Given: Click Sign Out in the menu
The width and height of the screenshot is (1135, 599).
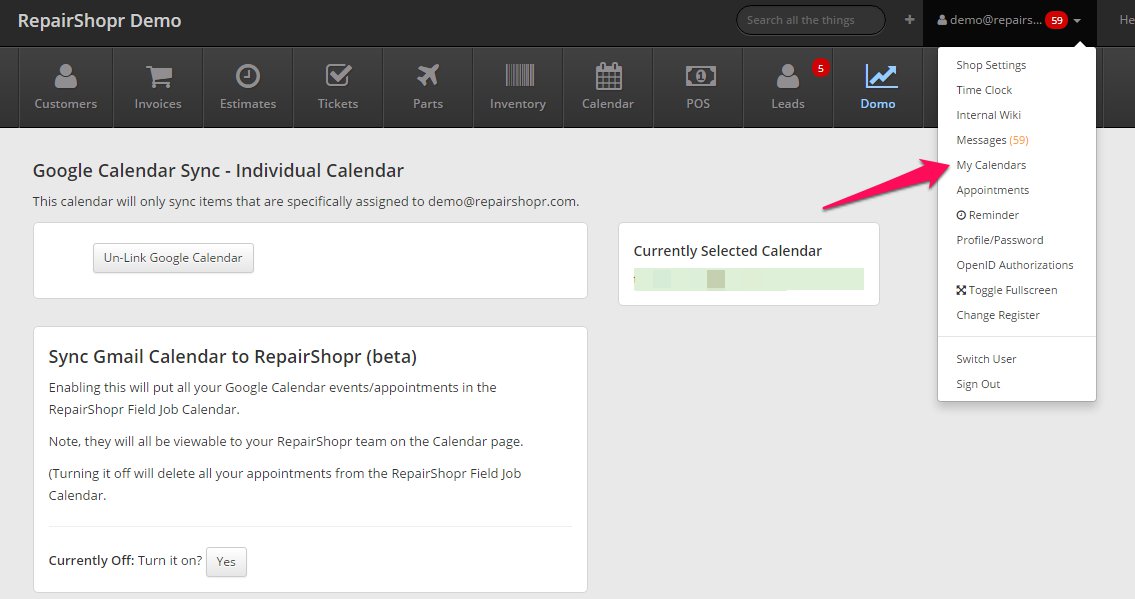Looking at the screenshot, I should [978, 384].
